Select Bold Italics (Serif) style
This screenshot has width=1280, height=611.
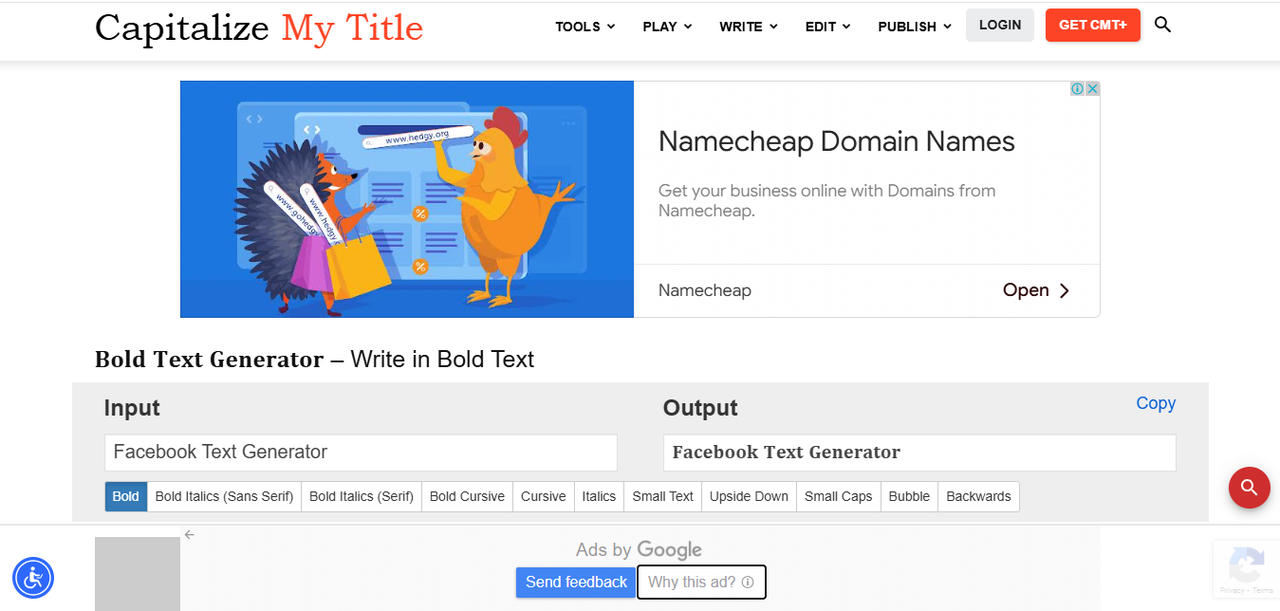361,496
